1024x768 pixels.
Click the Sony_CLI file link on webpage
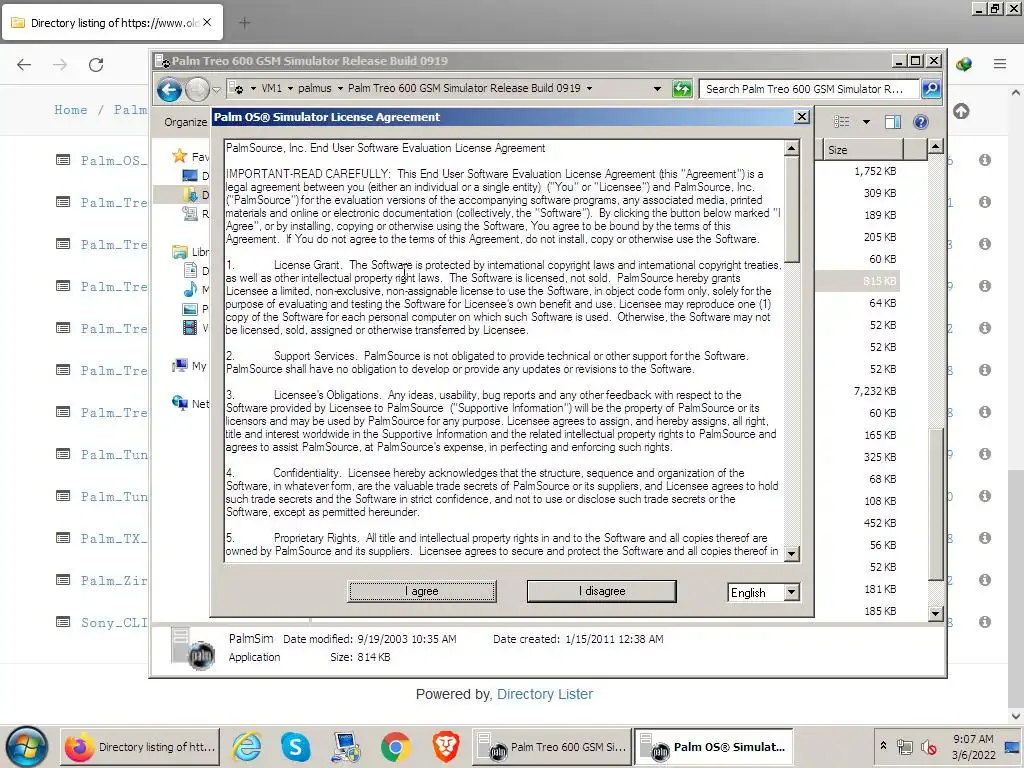(114, 623)
